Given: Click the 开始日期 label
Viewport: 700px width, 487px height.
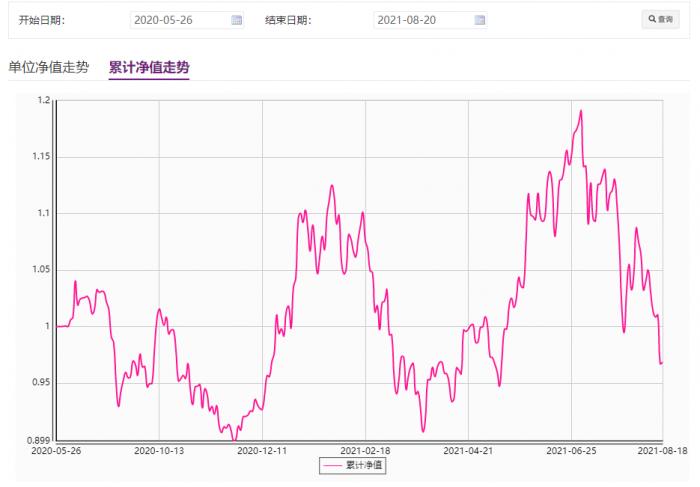Looking at the screenshot, I should 42,20.
